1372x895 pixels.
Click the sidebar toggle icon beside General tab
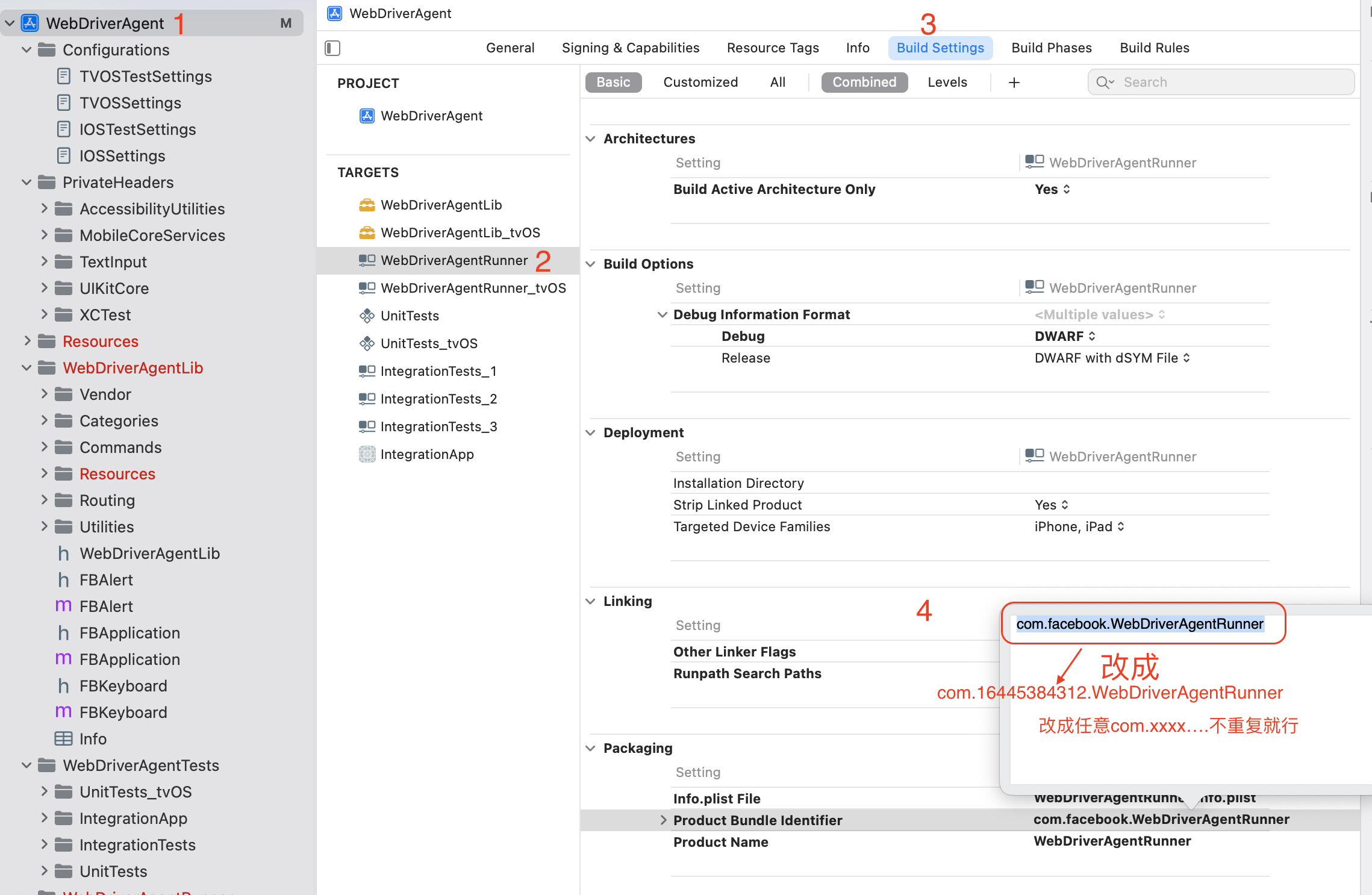pos(332,48)
